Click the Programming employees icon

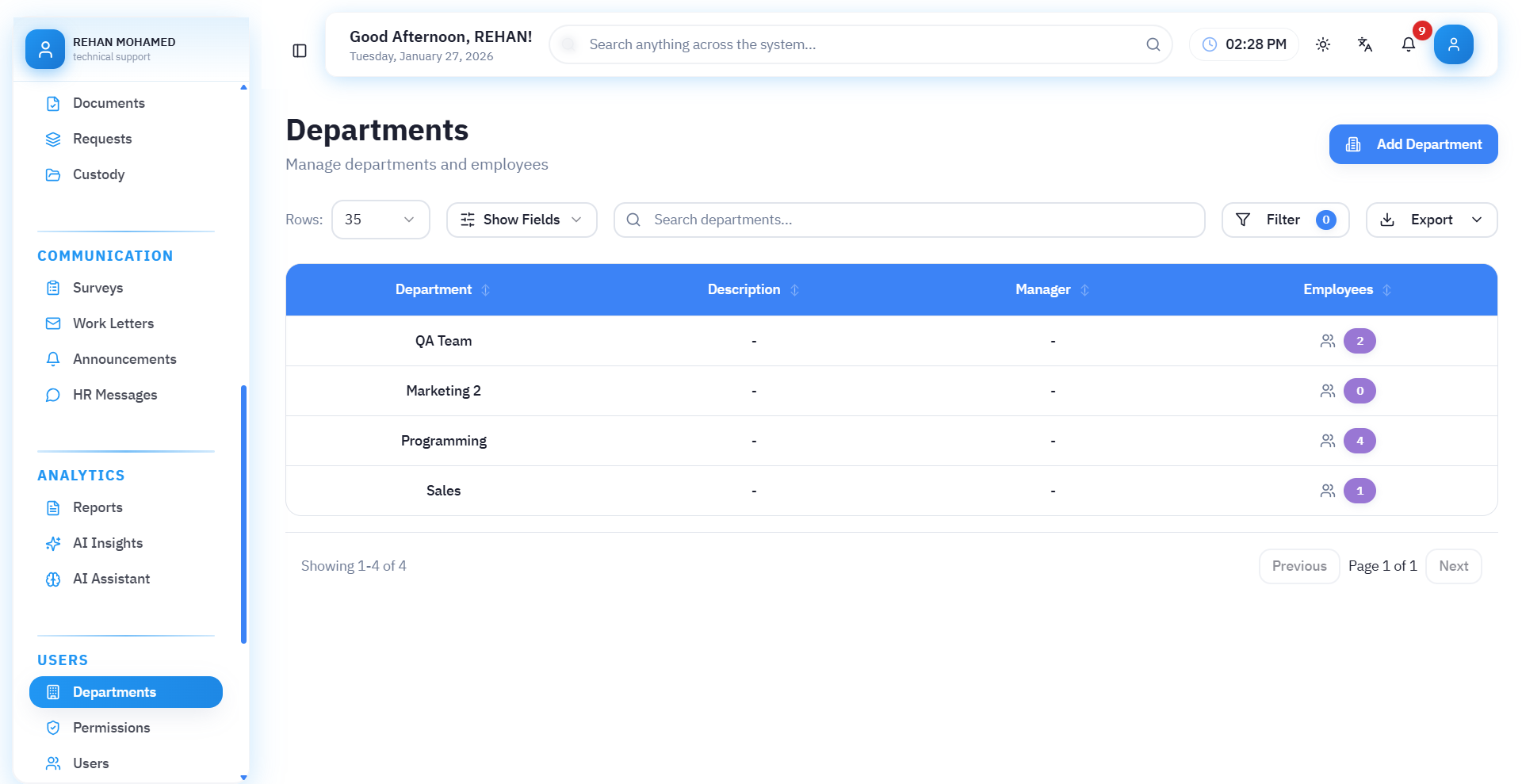1327,441
